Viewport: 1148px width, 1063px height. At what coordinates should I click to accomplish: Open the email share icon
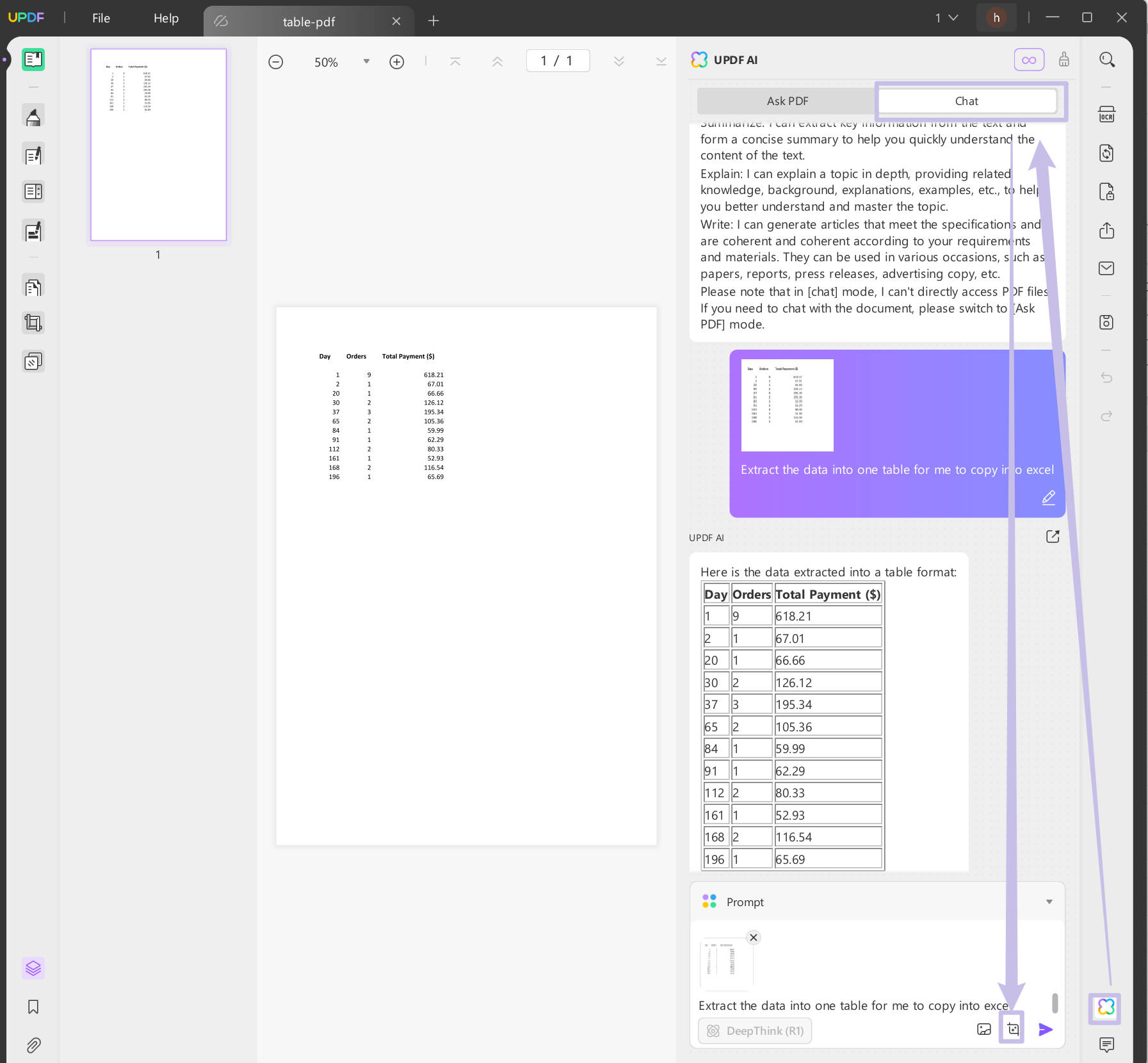click(x=1107, y=268)
